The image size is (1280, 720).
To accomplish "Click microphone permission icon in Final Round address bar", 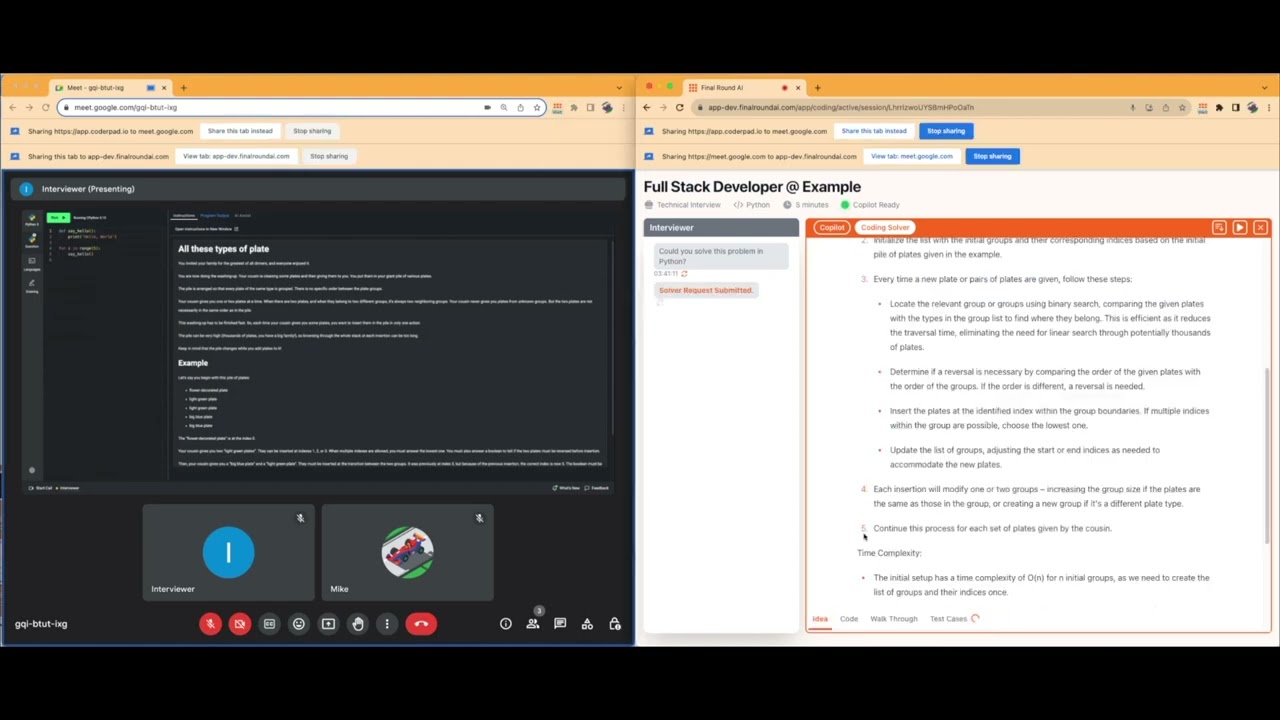I will pyautogui.click(x=1133, y=107).
